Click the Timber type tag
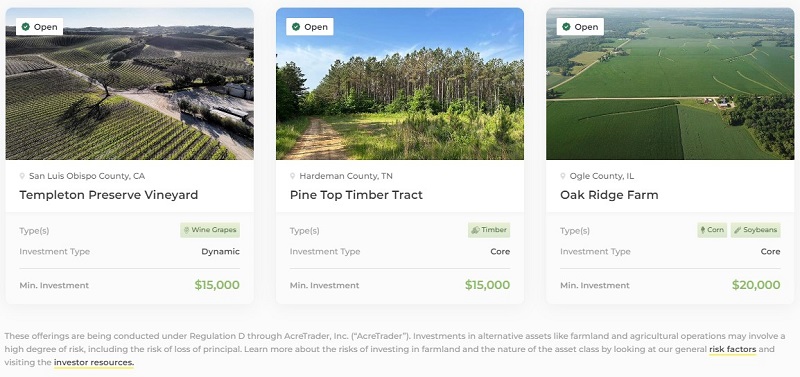 tap(489, 230)
